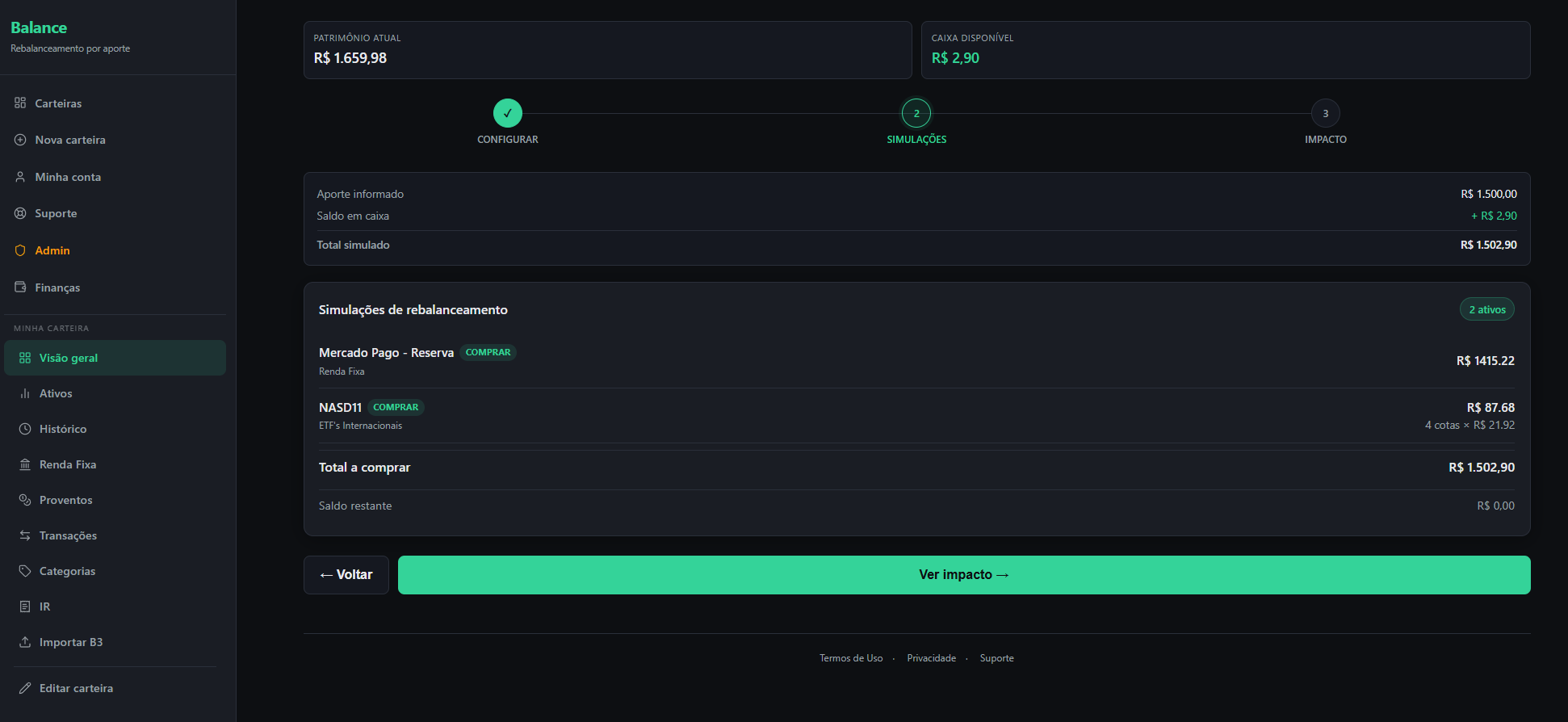
Task: Click the Admin shield icon
Action: pyautogui.click(x=20, y=250)
